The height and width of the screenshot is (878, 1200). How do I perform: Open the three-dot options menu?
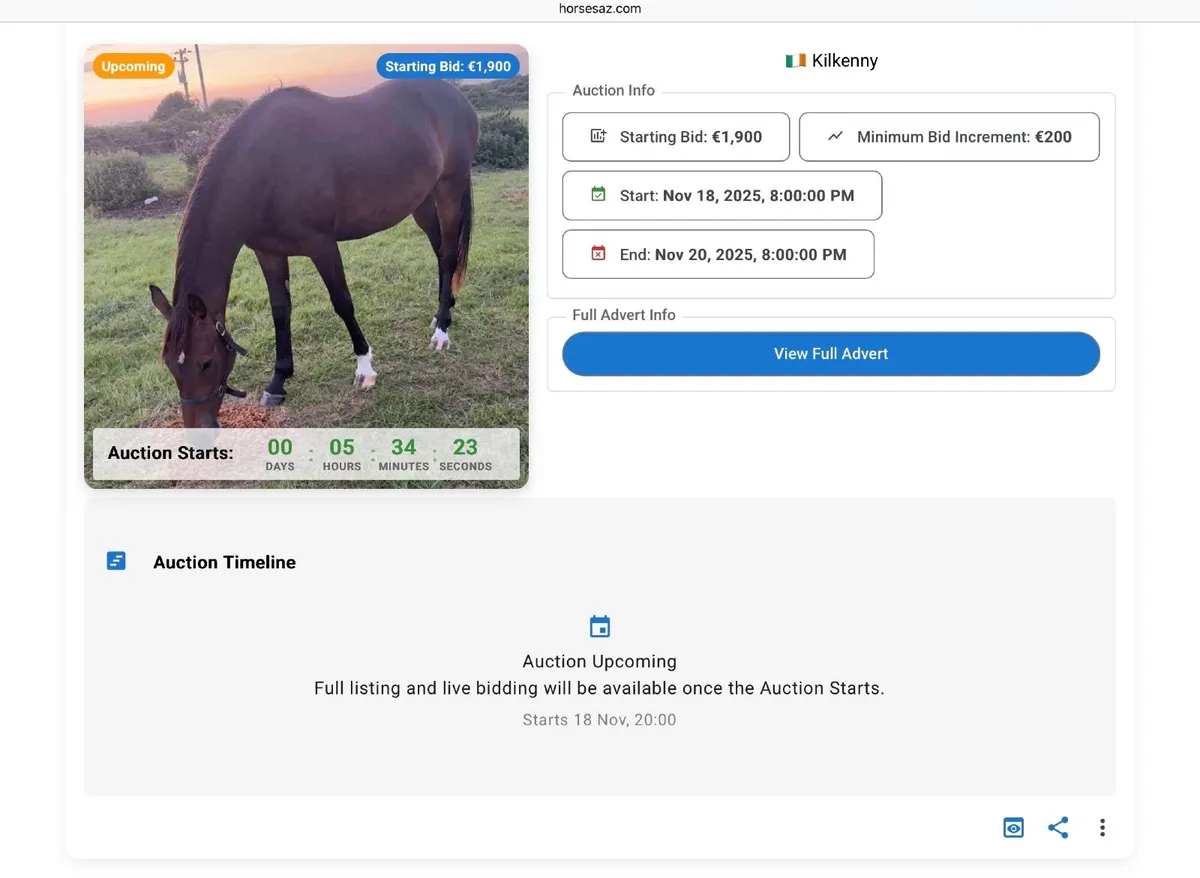[1102, 827]
